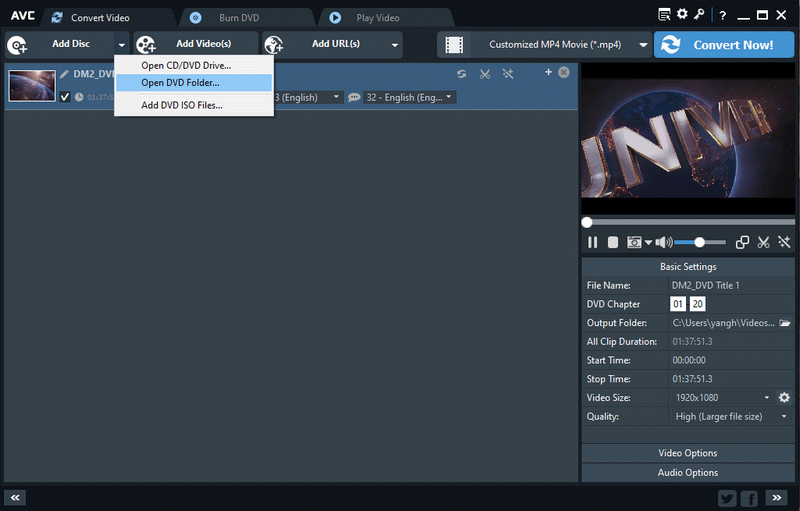Screen dimensions: 800x511
Task: Click the DVD Chapter end field 20
Action: pos(697,304)
